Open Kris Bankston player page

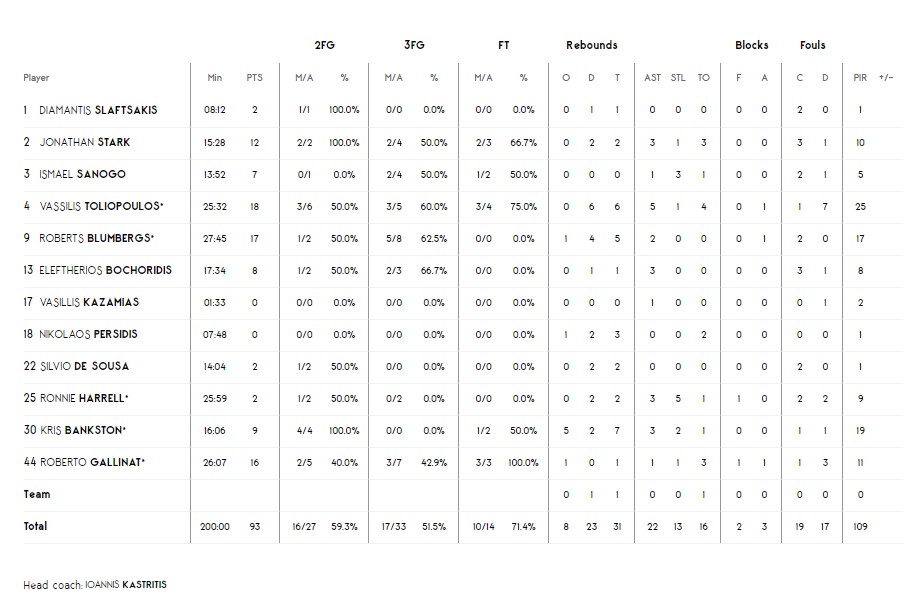(x=84, y=430)
